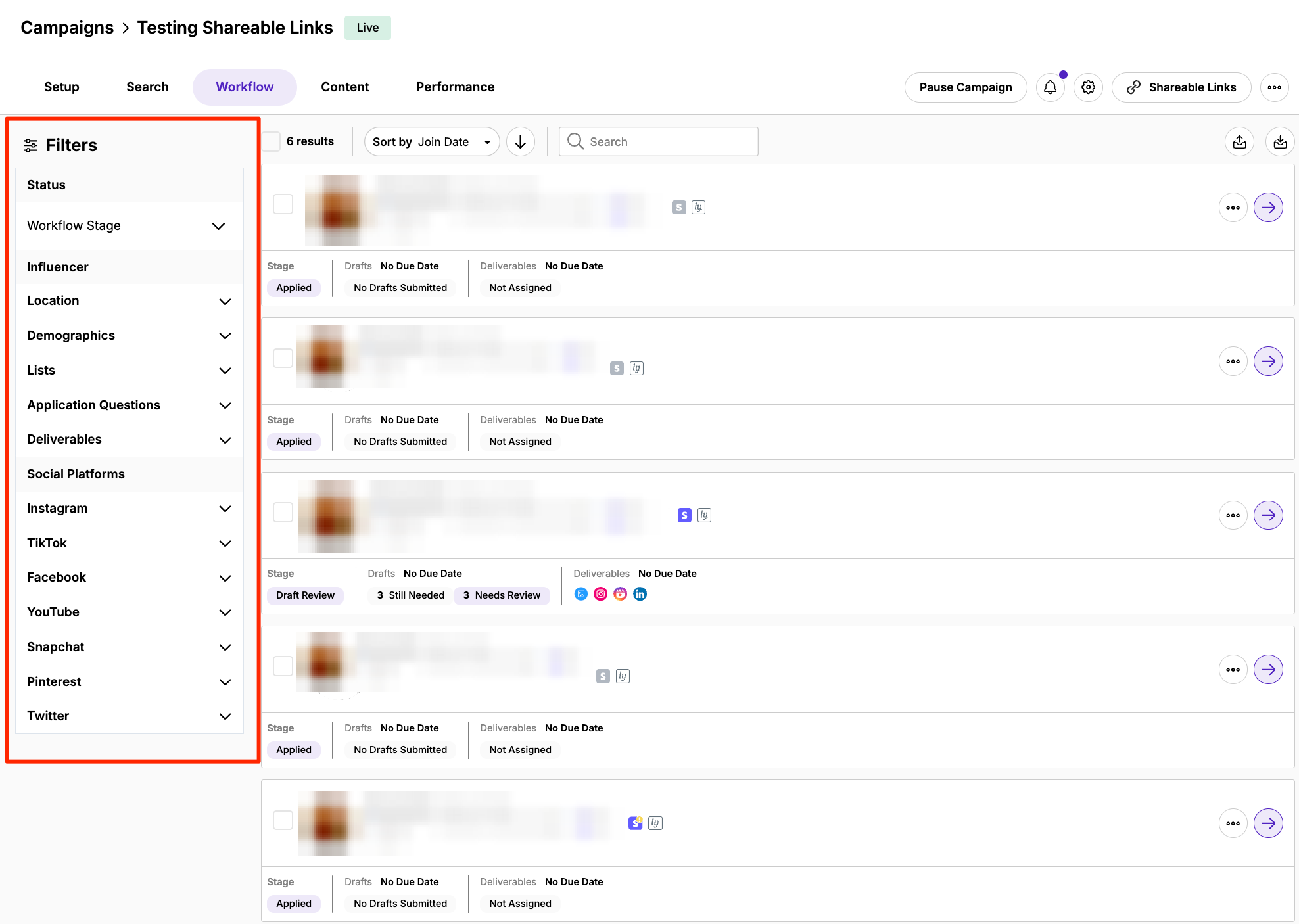Expand the Facebook filter
Screen dimensions: 1299x924
point(130,578)
